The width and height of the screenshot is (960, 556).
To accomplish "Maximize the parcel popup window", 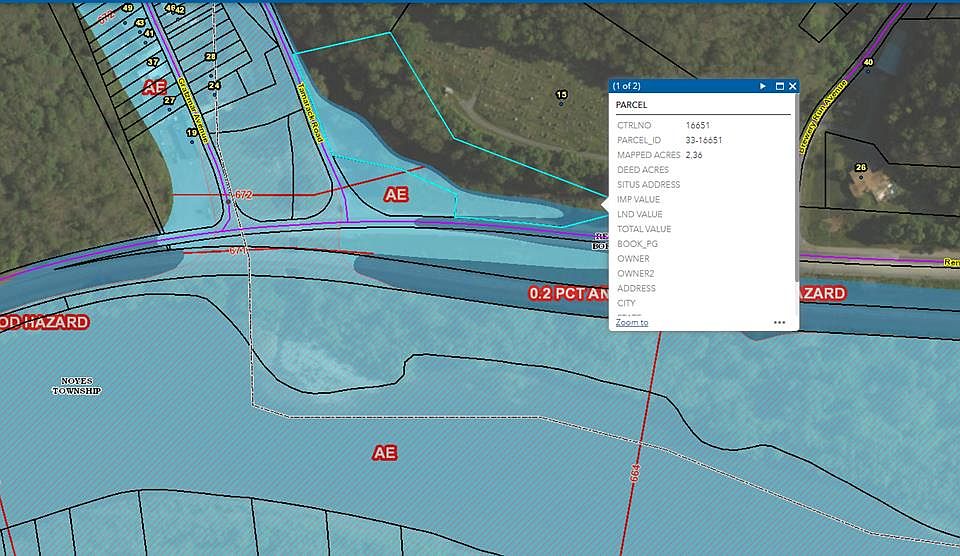I will (x=779, y=87).
